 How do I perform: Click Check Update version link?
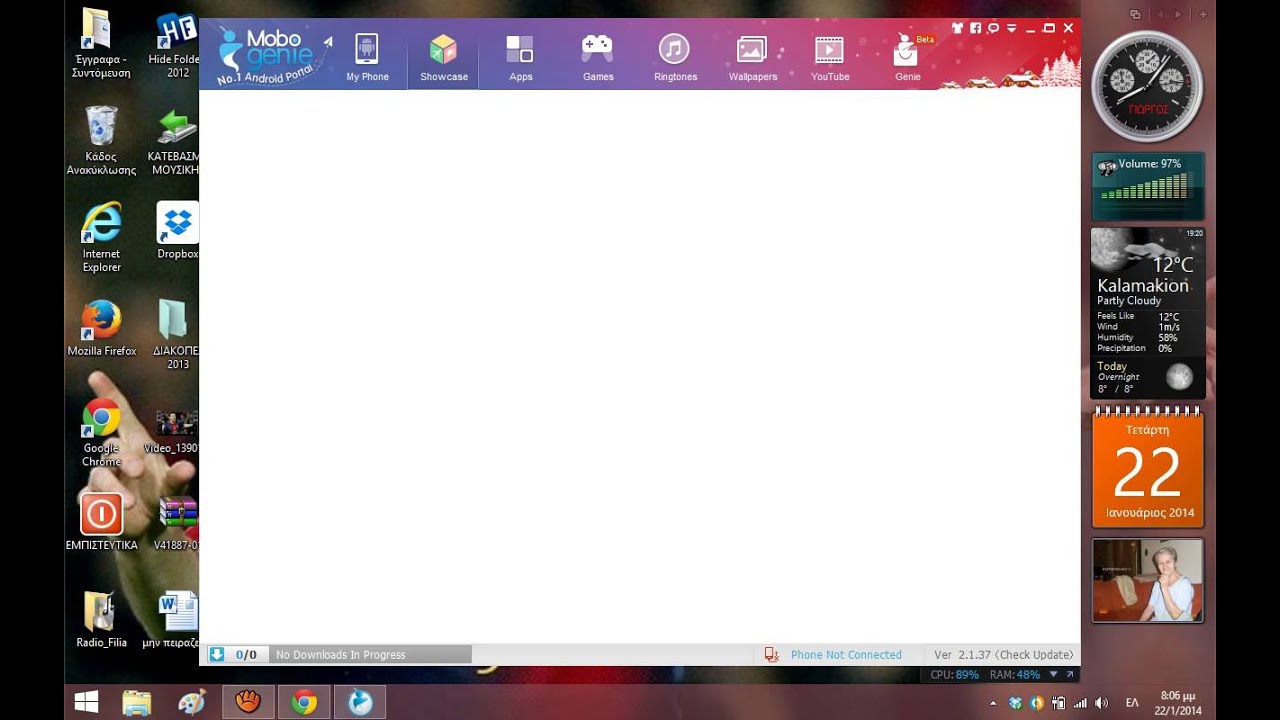[1034, 655]
